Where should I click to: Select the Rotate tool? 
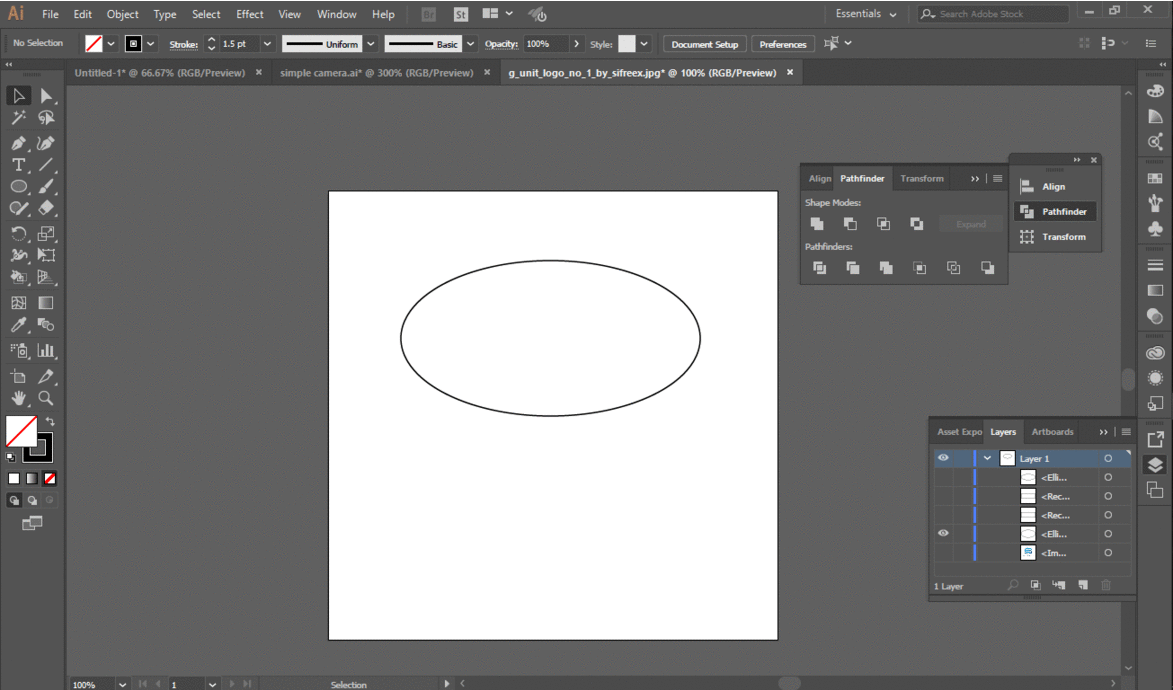[18, 233]
